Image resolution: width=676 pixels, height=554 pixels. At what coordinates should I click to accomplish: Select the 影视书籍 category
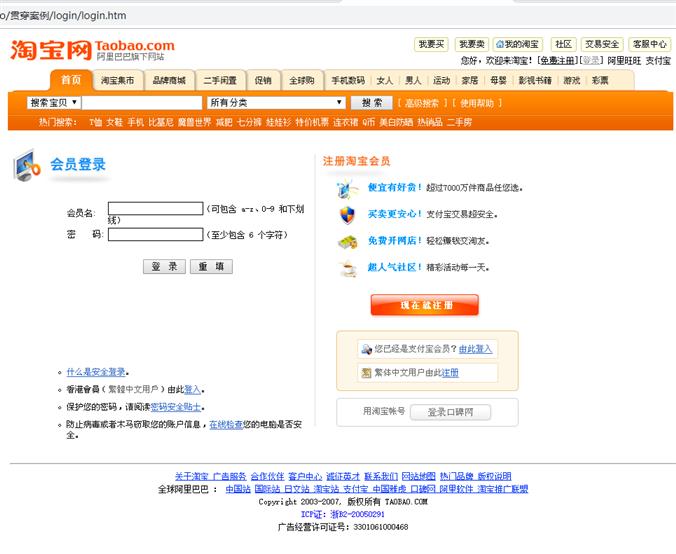tap(535, 81)
